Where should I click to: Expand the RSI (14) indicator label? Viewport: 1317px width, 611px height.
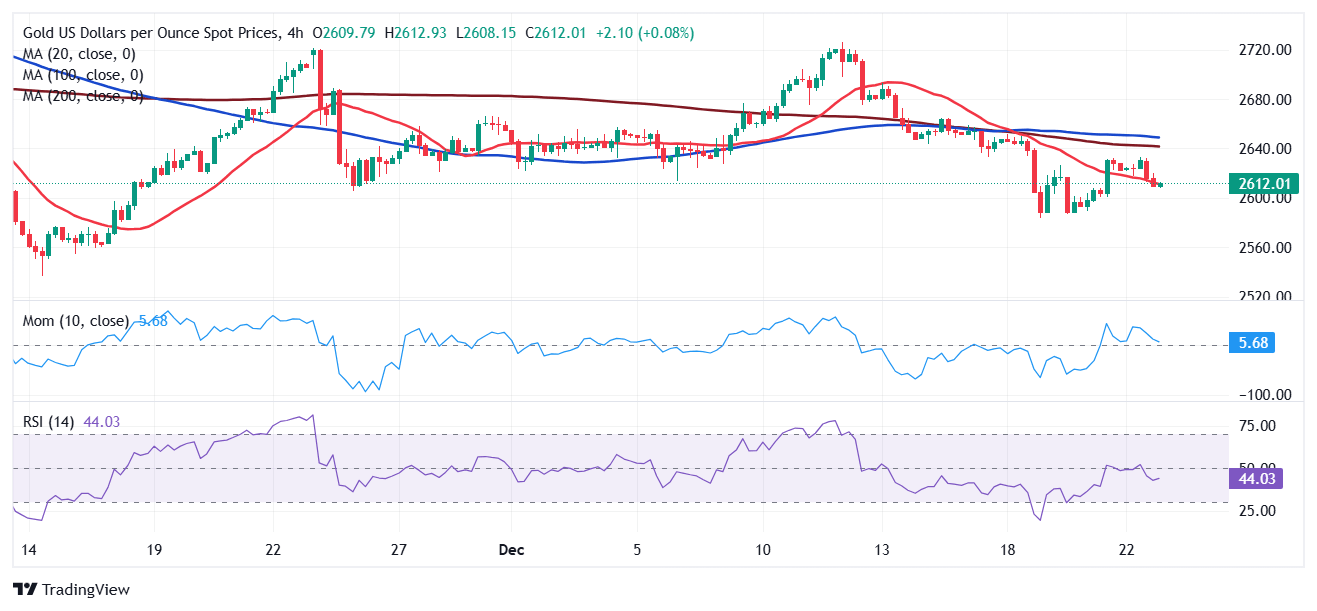50,422
